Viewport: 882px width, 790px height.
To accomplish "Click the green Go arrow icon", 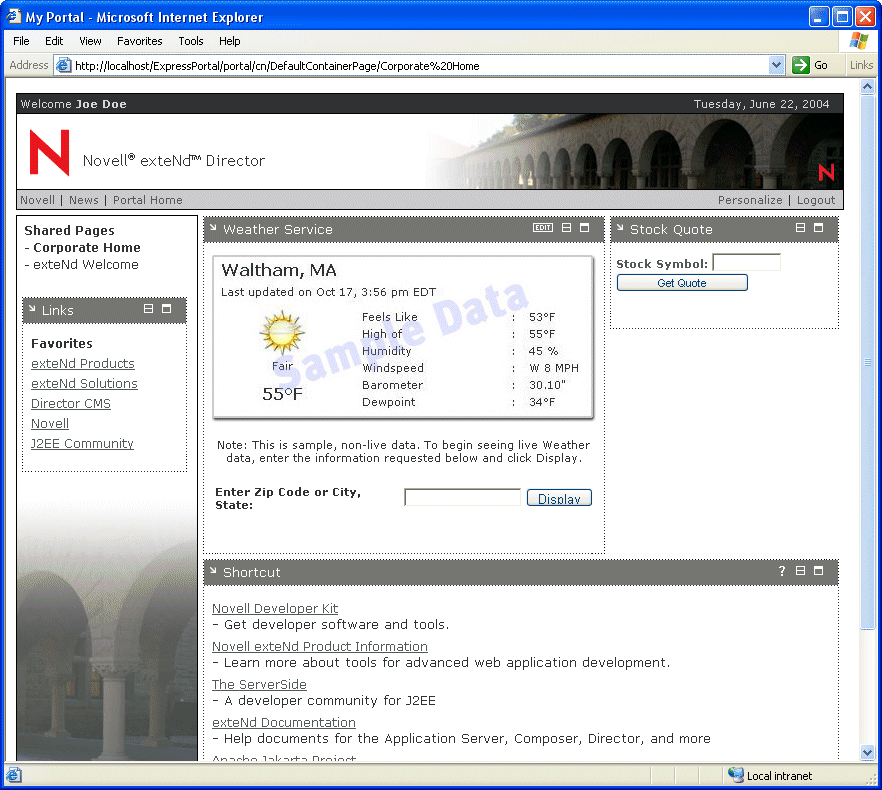I will (x=800, y=65).
